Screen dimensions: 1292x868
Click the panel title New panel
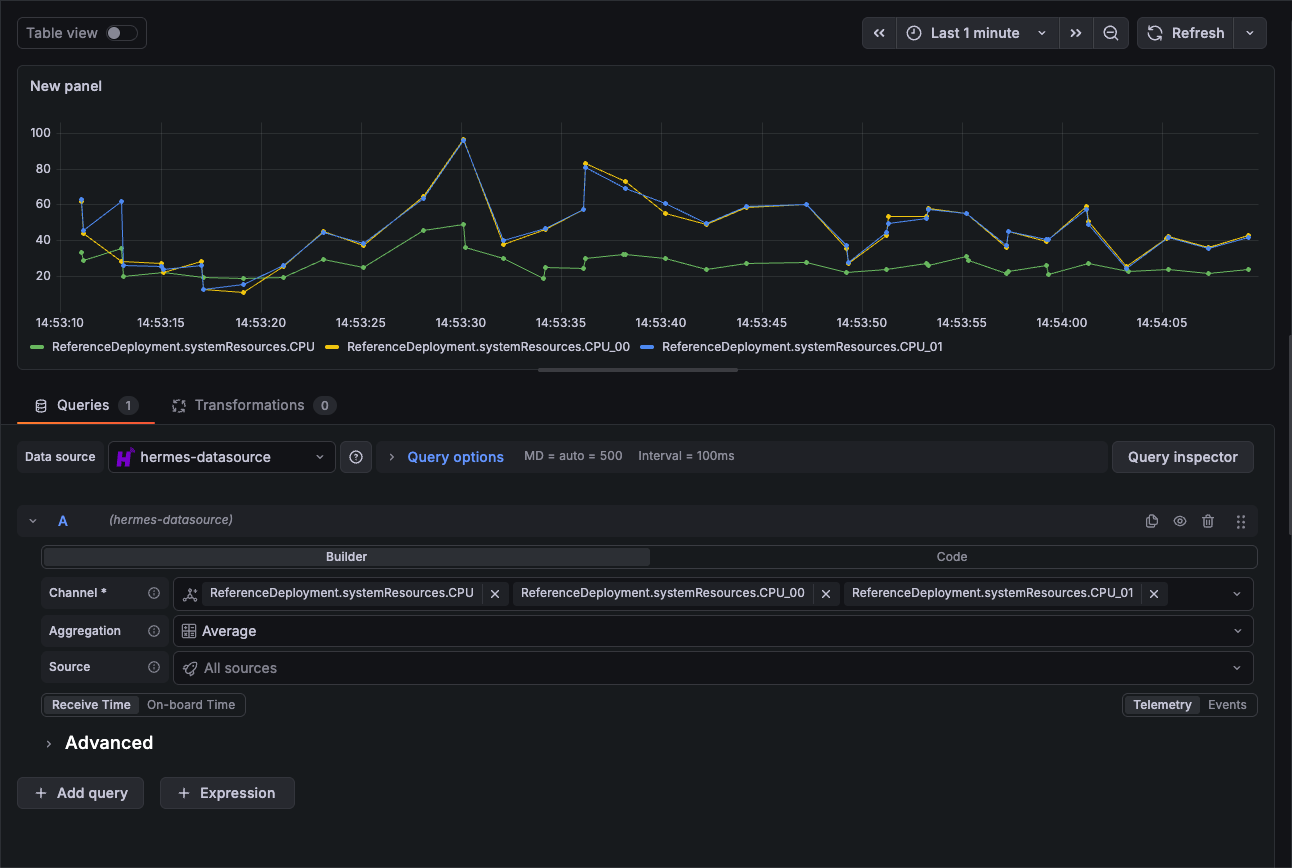click(66, 86)
